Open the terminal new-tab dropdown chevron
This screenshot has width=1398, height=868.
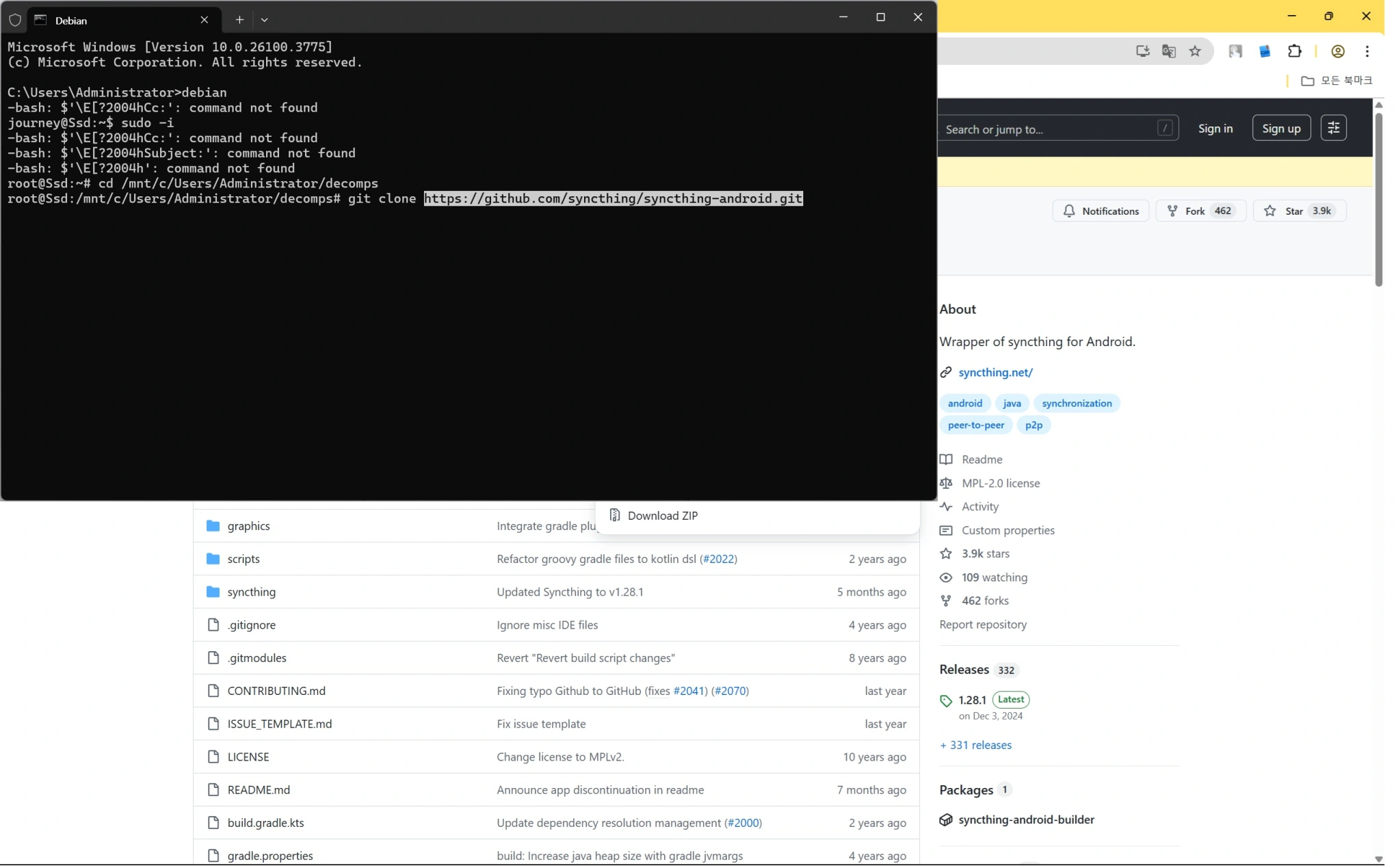(265, 20)
